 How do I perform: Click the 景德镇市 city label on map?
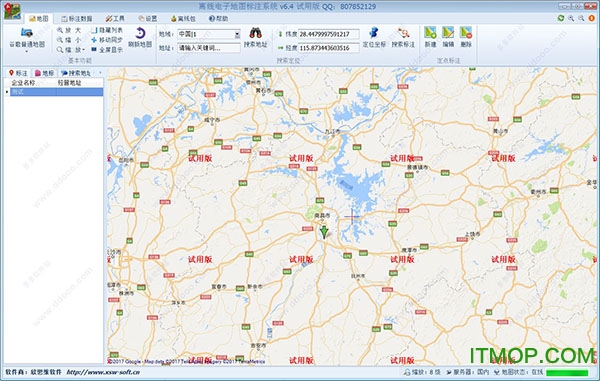coord(417,168)
